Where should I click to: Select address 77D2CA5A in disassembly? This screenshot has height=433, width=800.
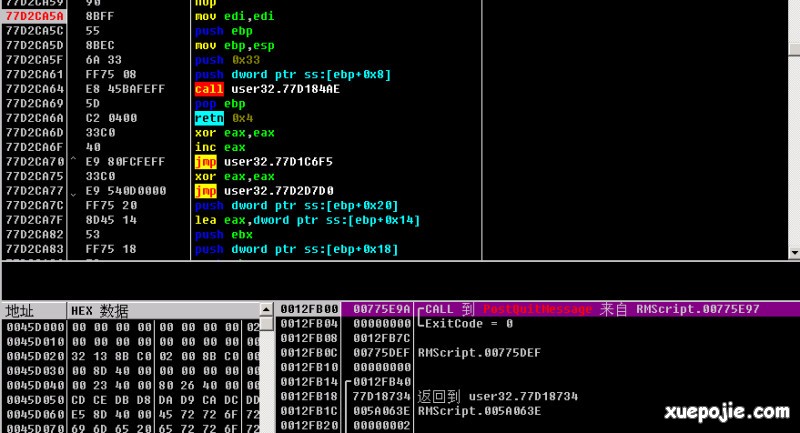(34, 16)
